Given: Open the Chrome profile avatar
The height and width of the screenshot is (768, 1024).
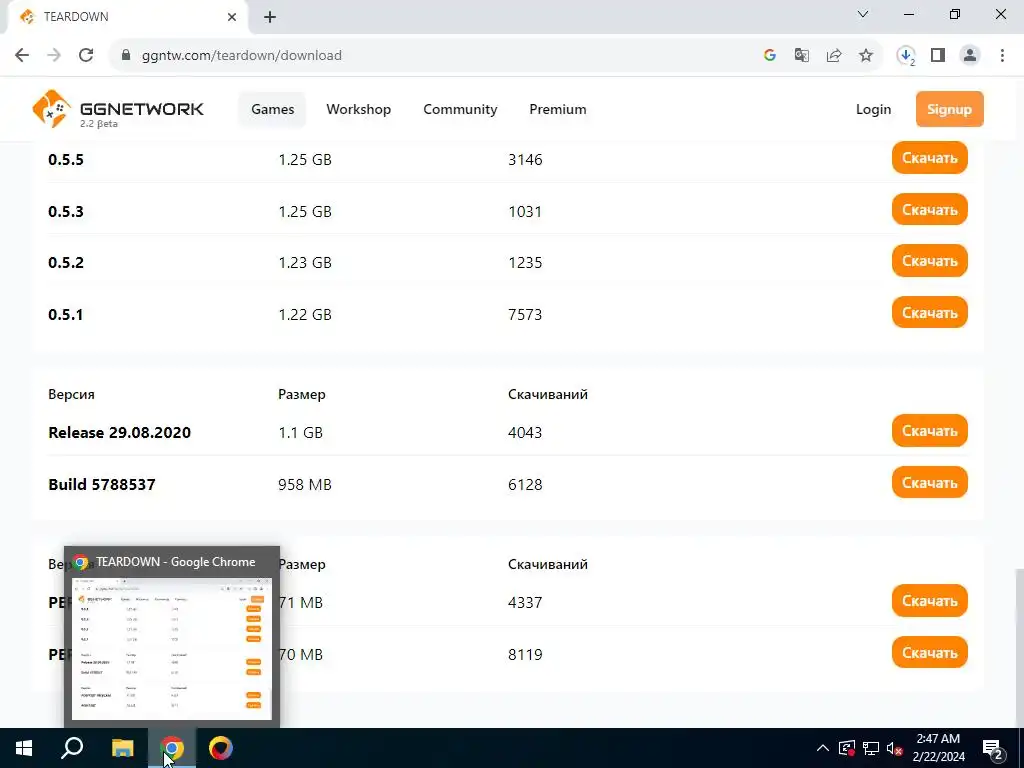Looking at the screenshot, I should [970, 56].
